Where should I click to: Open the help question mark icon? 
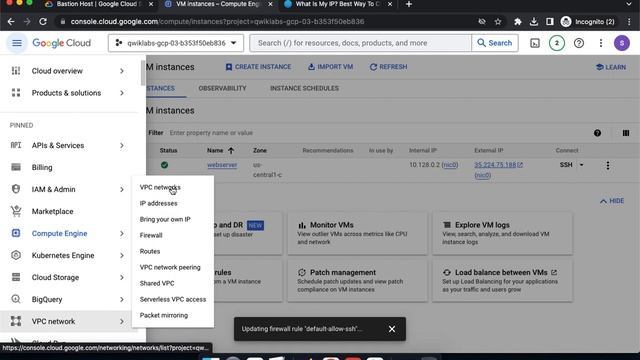point(579,43)
